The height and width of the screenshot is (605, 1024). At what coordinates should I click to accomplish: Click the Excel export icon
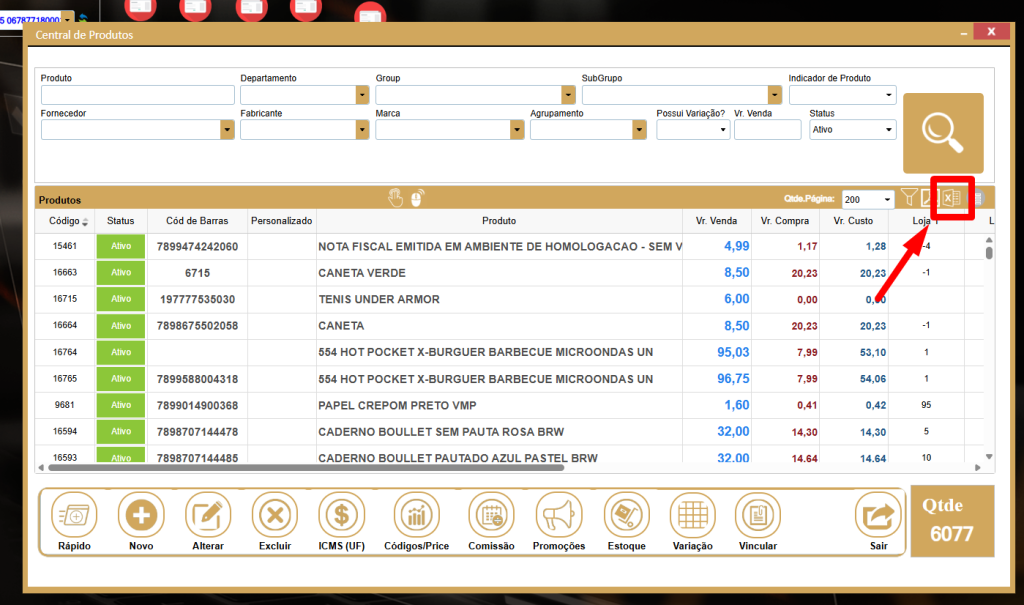coord(952,199)
